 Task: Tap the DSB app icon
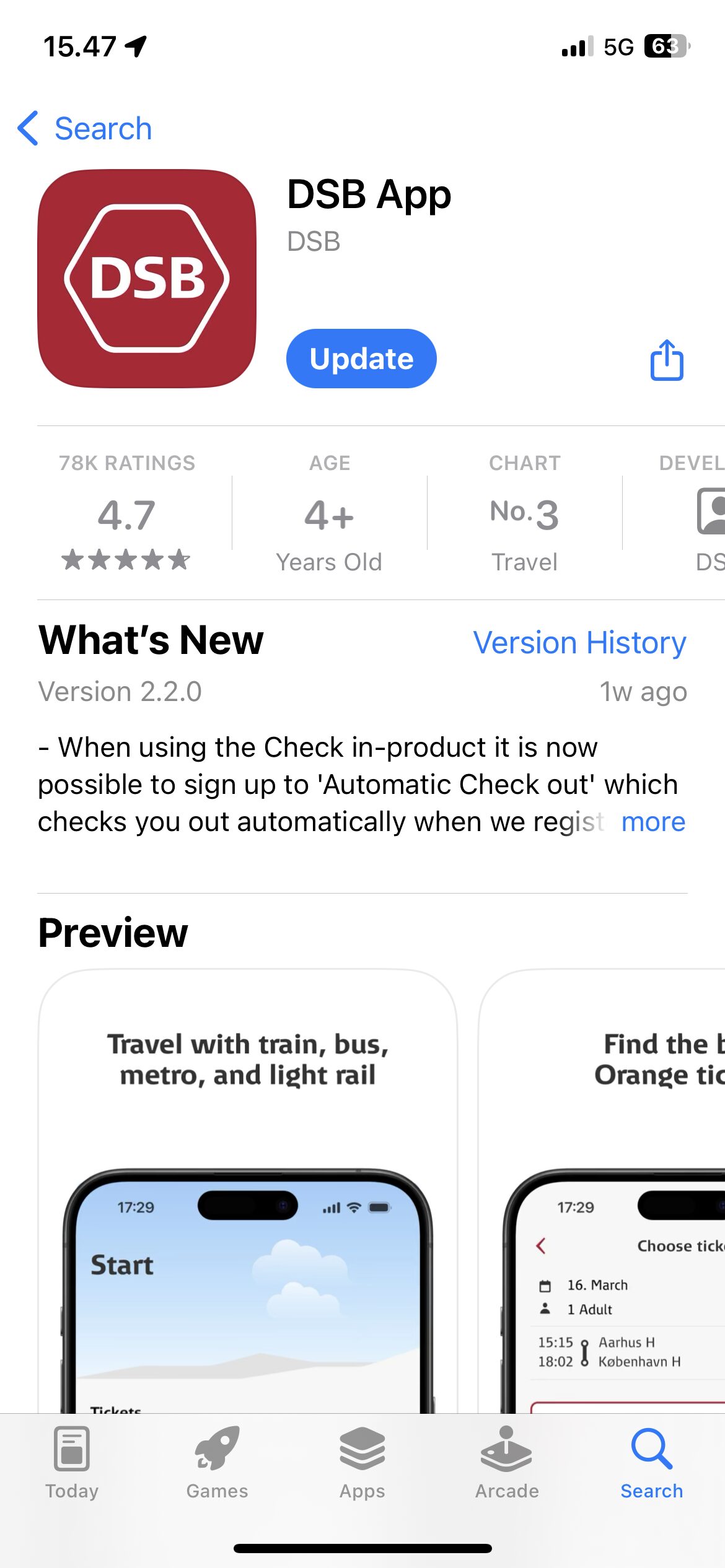click(x=147, y=279)
